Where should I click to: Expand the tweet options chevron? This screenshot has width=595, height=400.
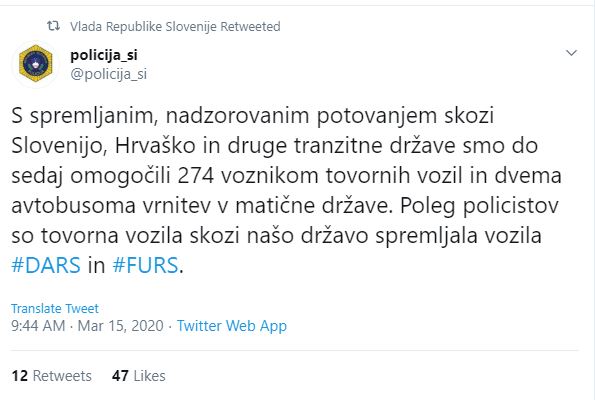point(571,53)
